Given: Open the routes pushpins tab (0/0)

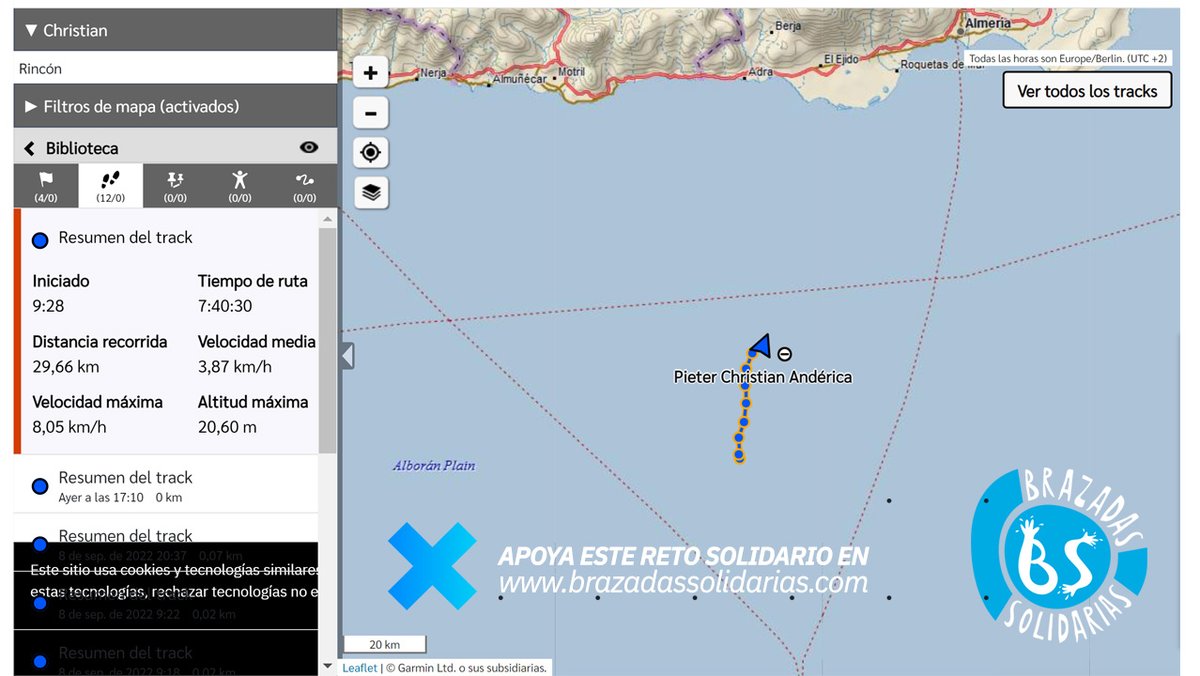Looking at the screenshot, I should coord(175,186).
